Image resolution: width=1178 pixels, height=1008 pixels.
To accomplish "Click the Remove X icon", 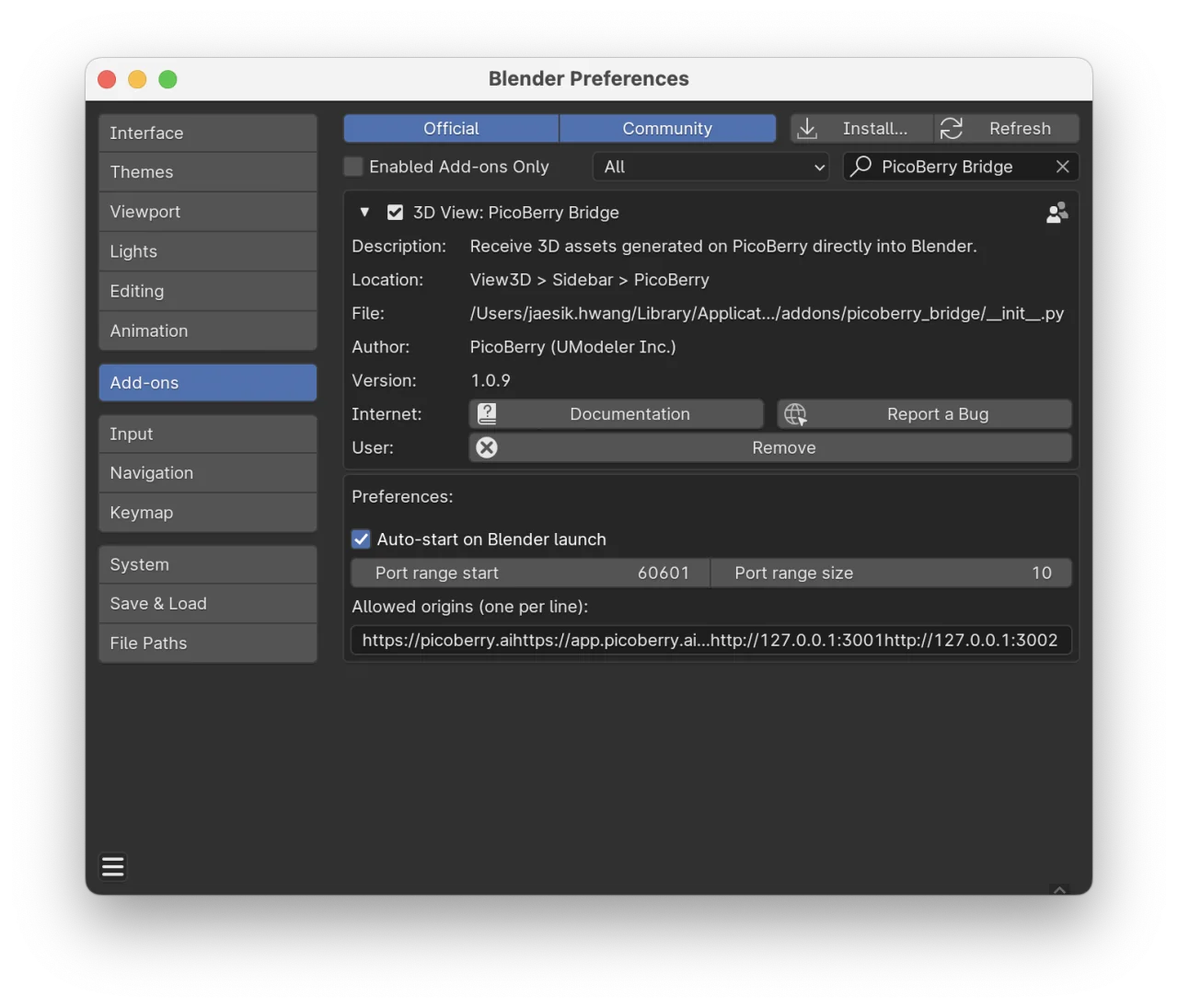I will point(487,447).
